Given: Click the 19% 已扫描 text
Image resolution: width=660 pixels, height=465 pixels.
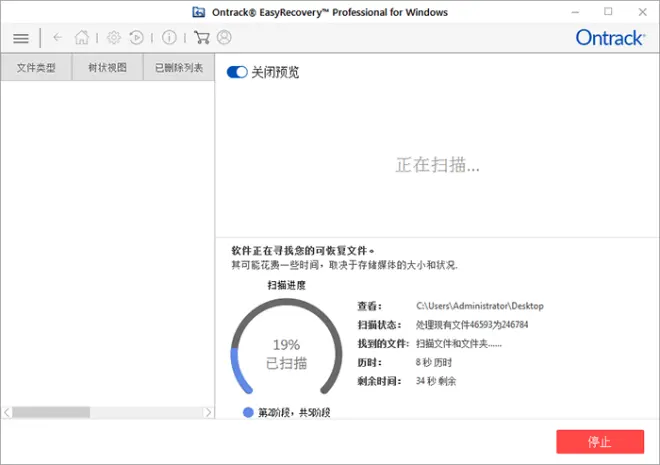Looking at the screenshot, I should click(x=286, y=354).
